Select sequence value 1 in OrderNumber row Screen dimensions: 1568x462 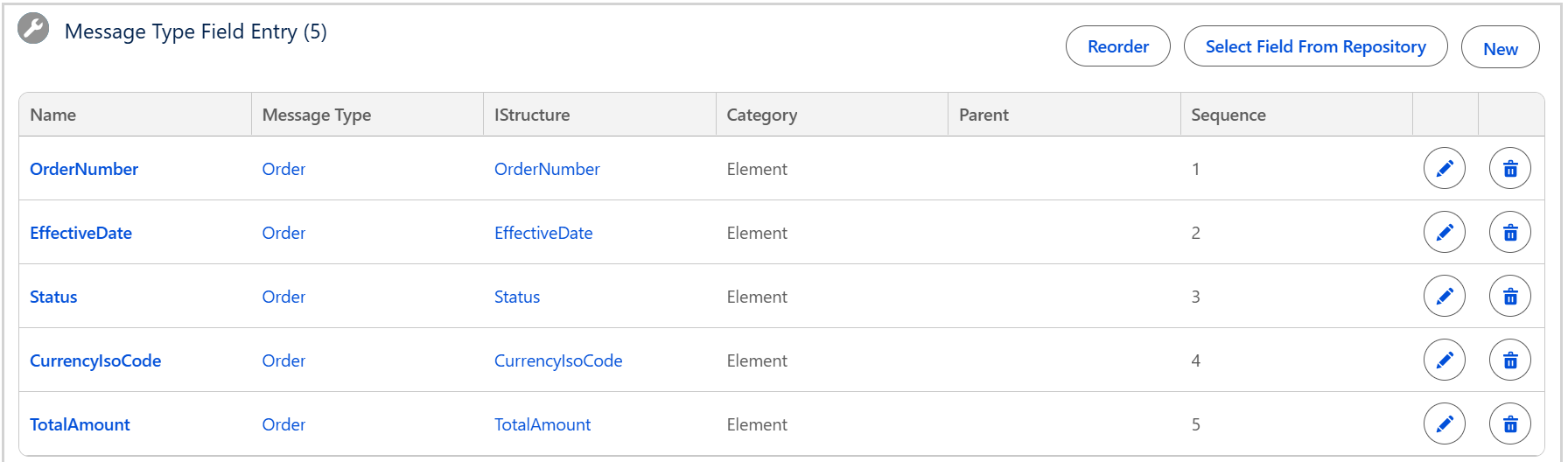click(x=1195, y=169)
